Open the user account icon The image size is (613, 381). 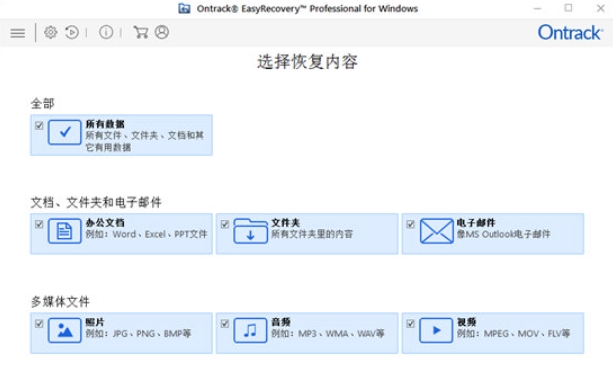(x=162, y=32)
